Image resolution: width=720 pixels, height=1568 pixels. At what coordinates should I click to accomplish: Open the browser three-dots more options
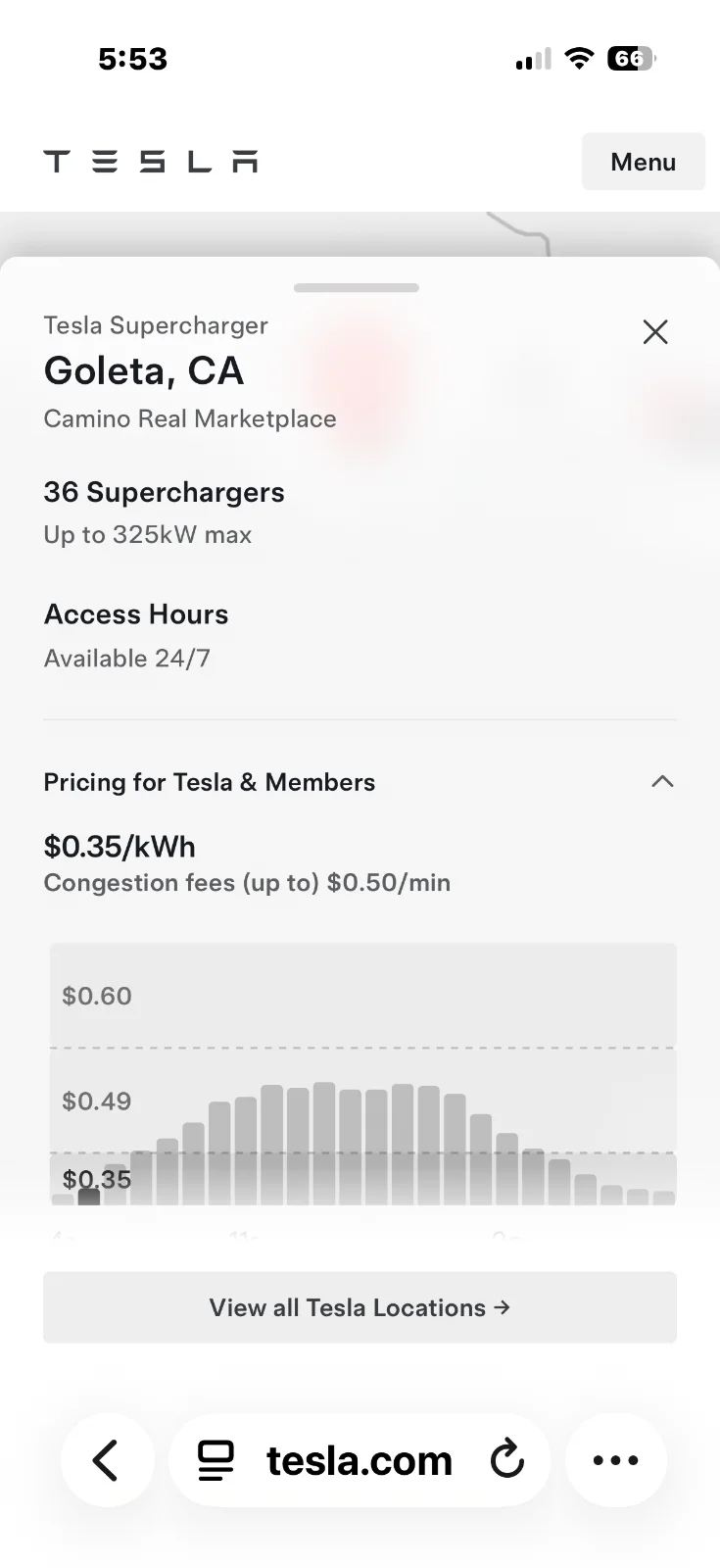click(x=616, y=1460)
